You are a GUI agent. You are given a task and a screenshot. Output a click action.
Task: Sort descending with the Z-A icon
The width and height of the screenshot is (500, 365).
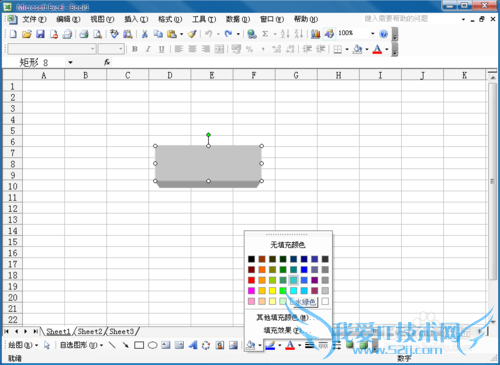coord(299,34)
